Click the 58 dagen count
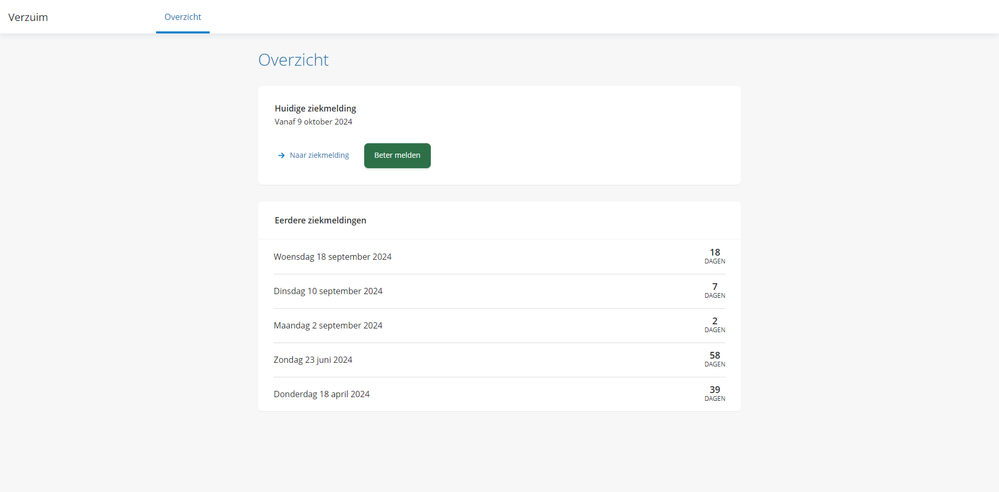Screen dimensions: 999x492 (714, 359)
